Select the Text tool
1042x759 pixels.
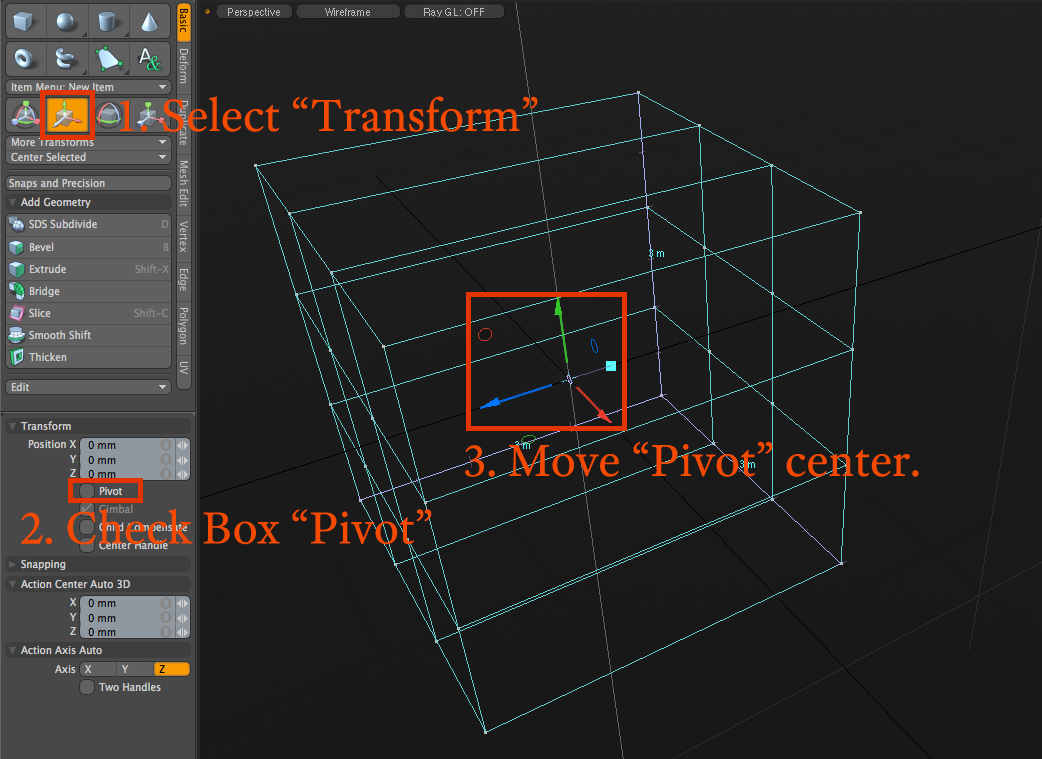148,59
